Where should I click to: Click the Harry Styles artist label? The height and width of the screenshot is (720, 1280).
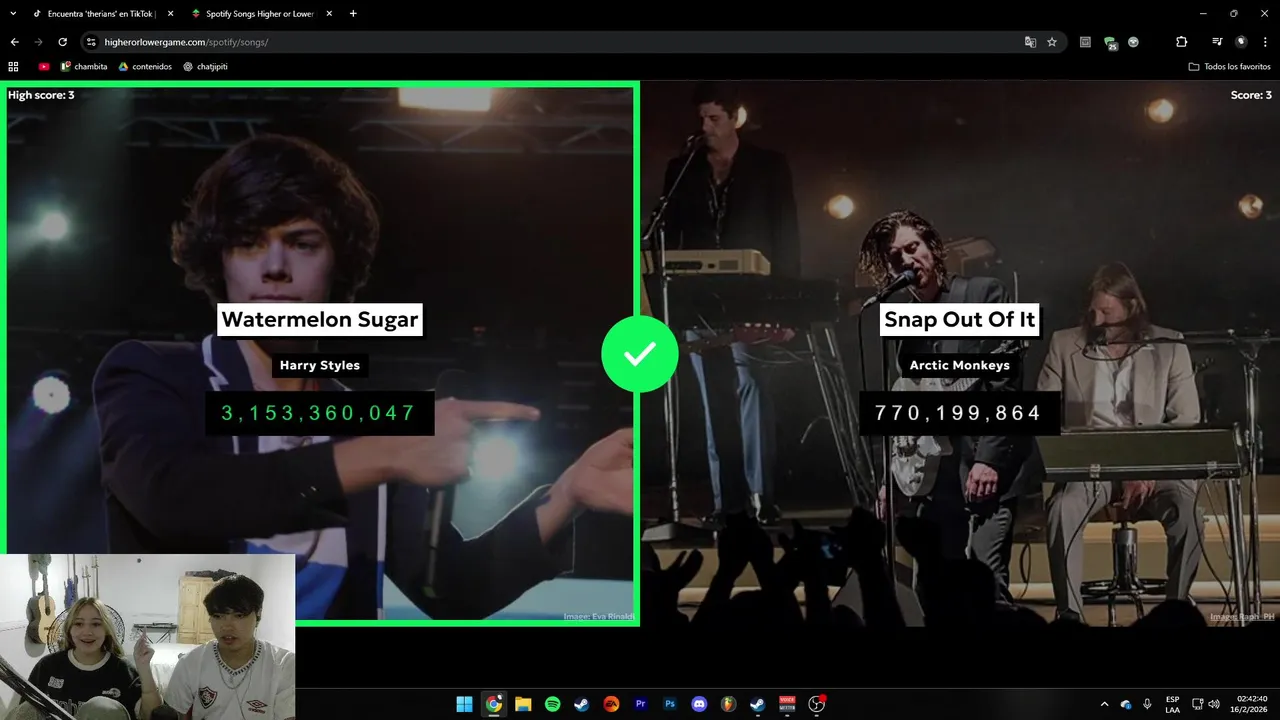[x=320, y=365]
